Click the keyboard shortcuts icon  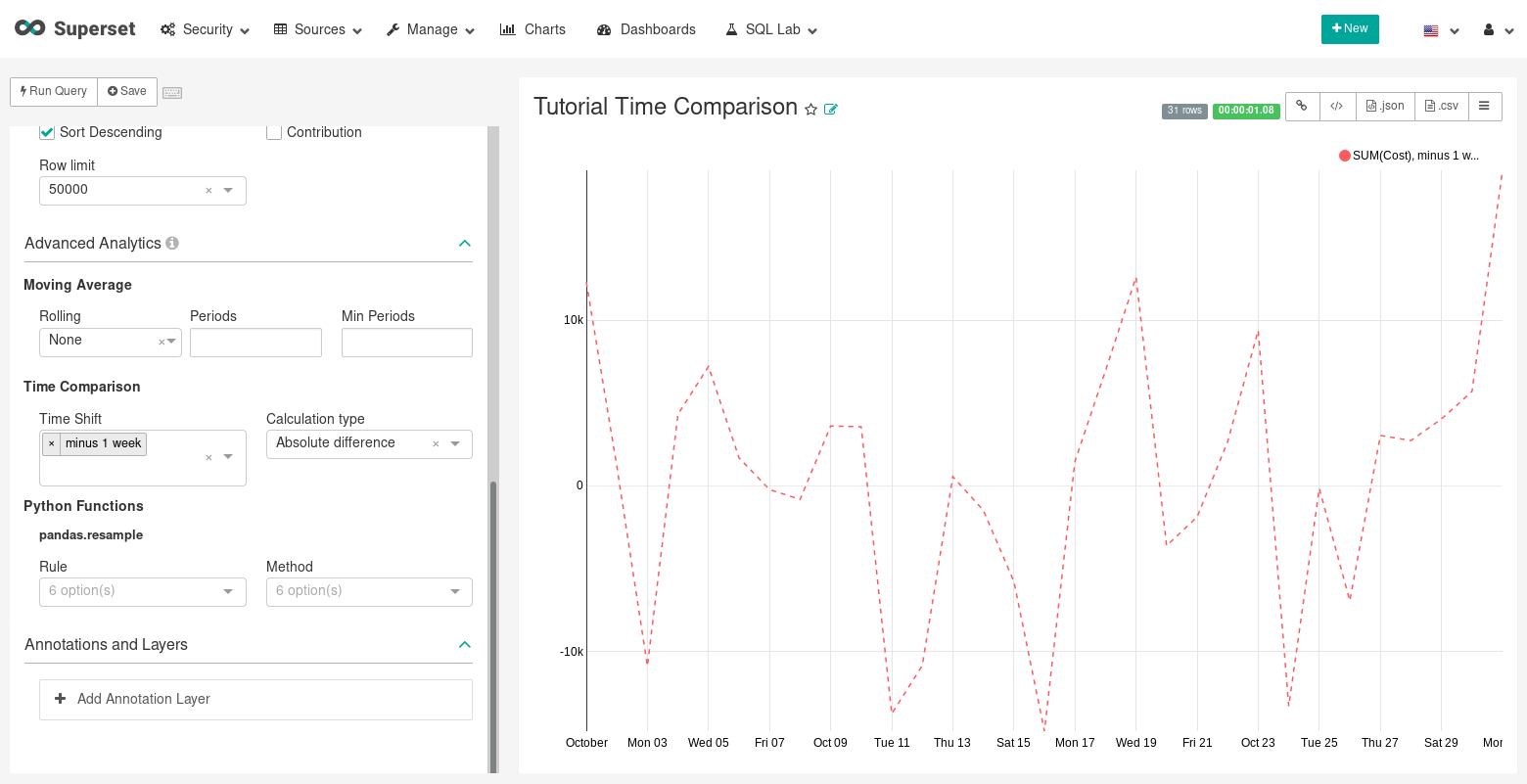point(172,92)
